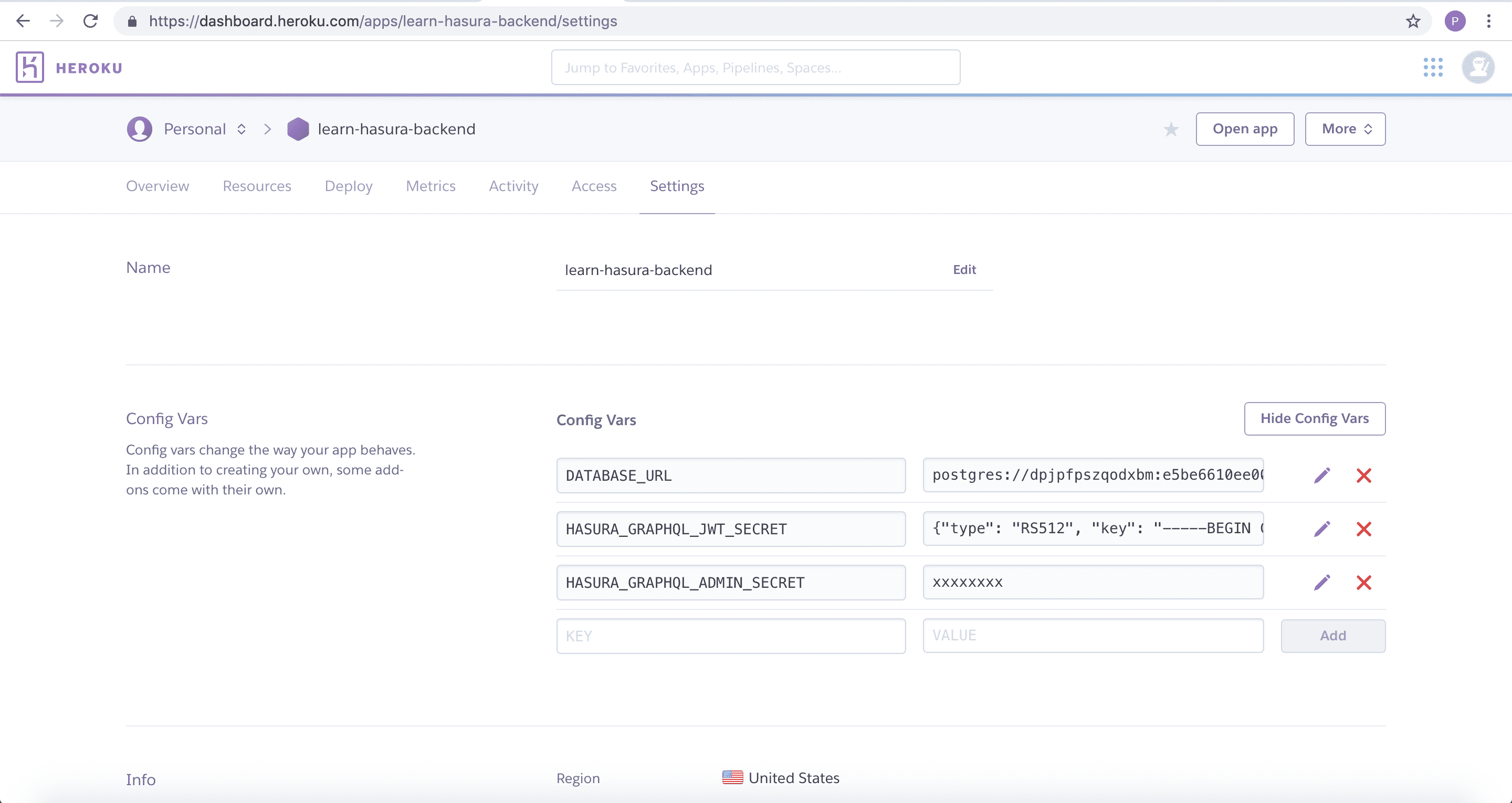The image size is (1512, 803).
Task: Switch to the Overview tab
Action: click(157, 186)
